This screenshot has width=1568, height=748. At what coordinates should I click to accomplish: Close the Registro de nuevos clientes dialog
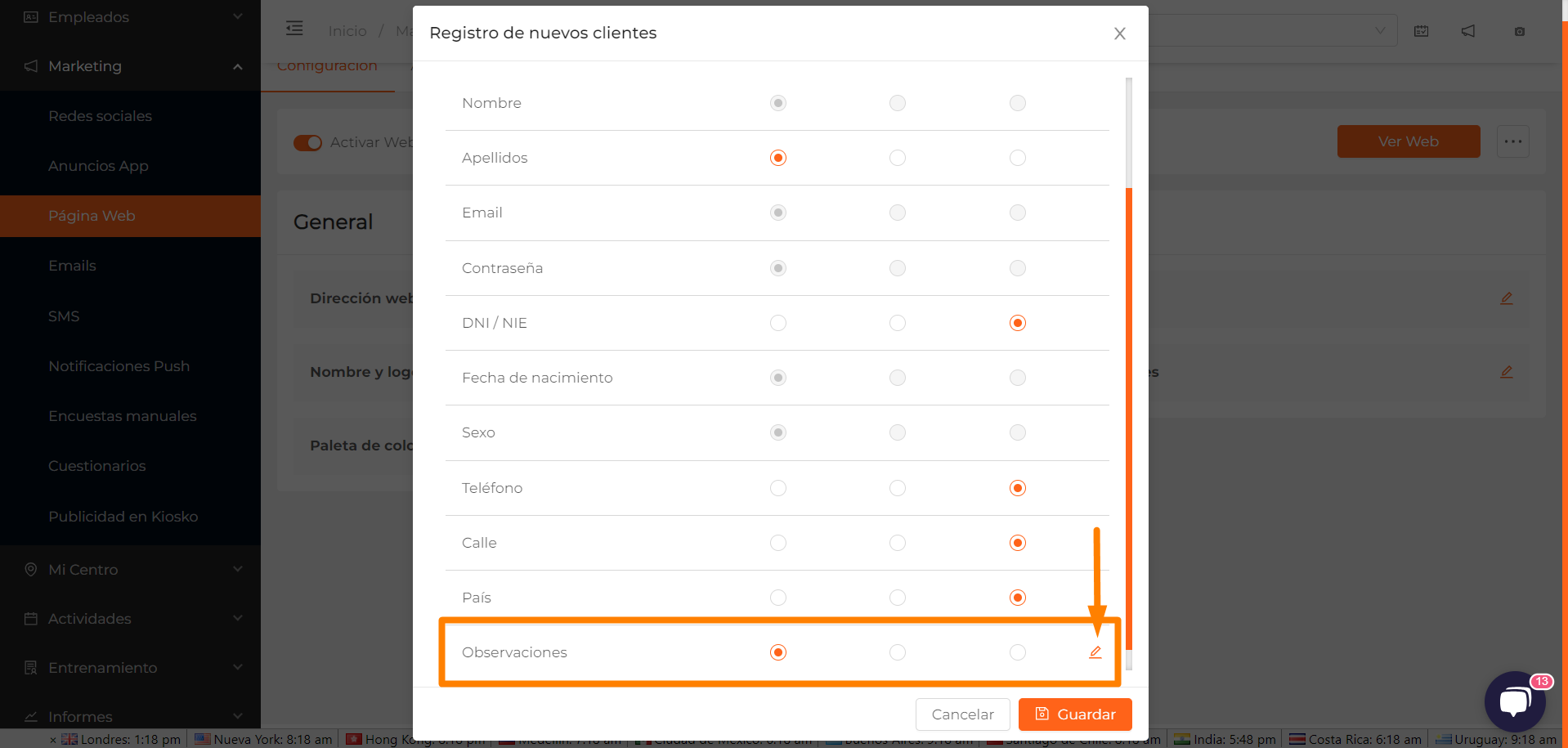coord(1120,34)
